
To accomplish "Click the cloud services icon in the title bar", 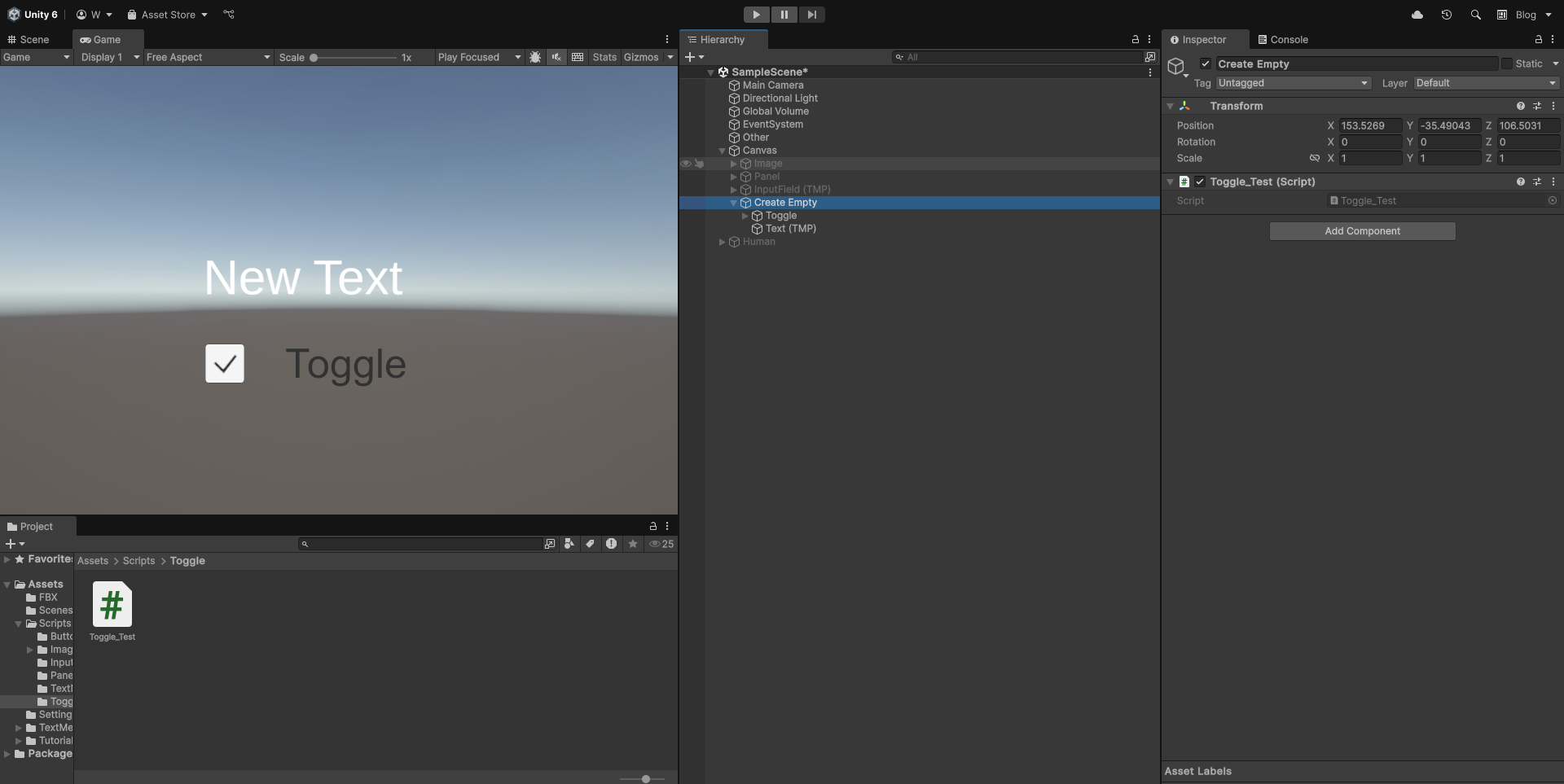I will click(1417, 14).
